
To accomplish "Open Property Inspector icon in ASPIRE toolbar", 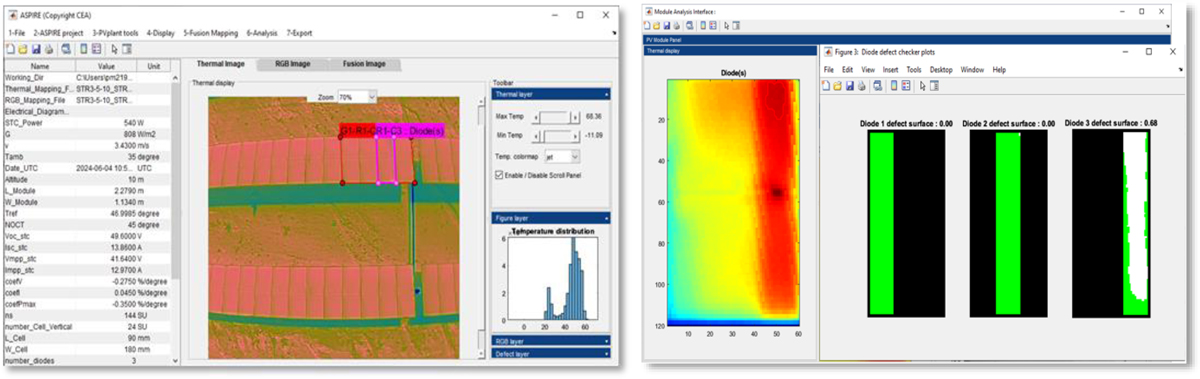I will coord(127,49).
